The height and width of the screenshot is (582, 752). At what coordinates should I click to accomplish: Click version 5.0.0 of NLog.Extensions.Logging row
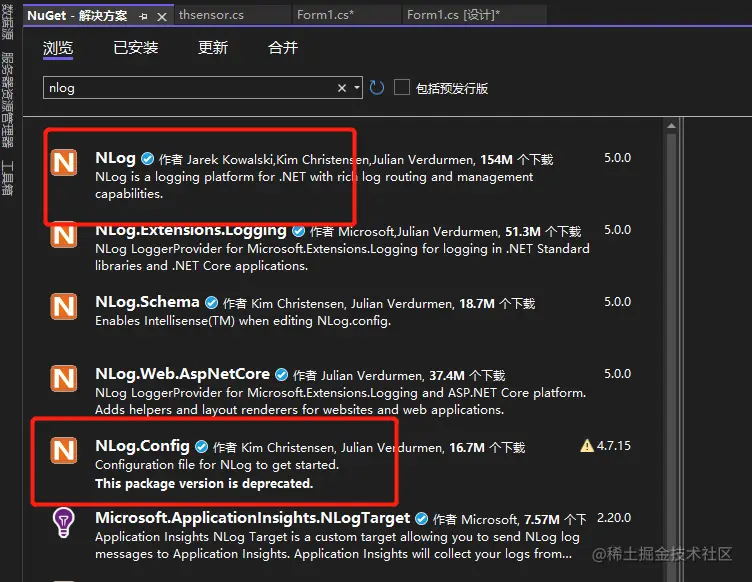coord(617,230)
